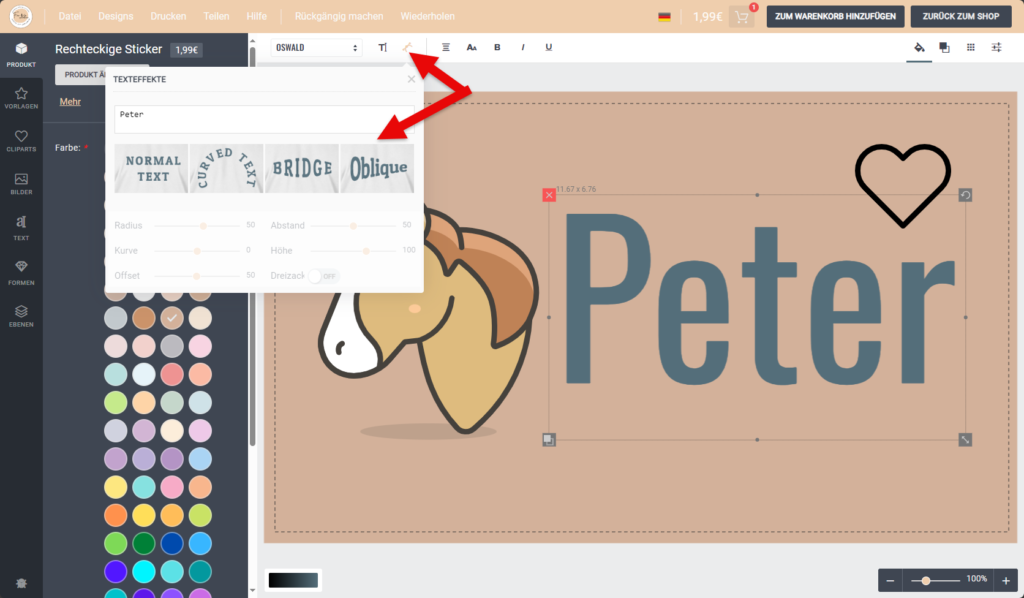1024x598 pixels.
Task: Click the Peter text input field
Action: coord(264,119)
